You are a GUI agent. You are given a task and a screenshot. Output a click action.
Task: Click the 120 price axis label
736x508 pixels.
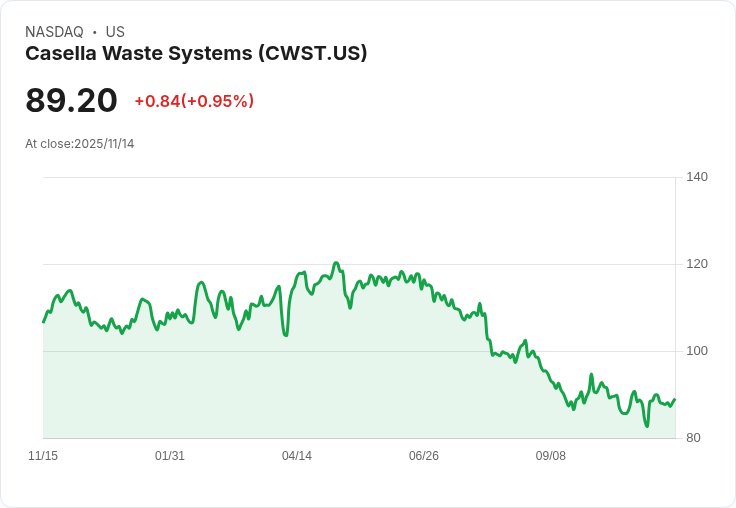click(x=697, y=264)
